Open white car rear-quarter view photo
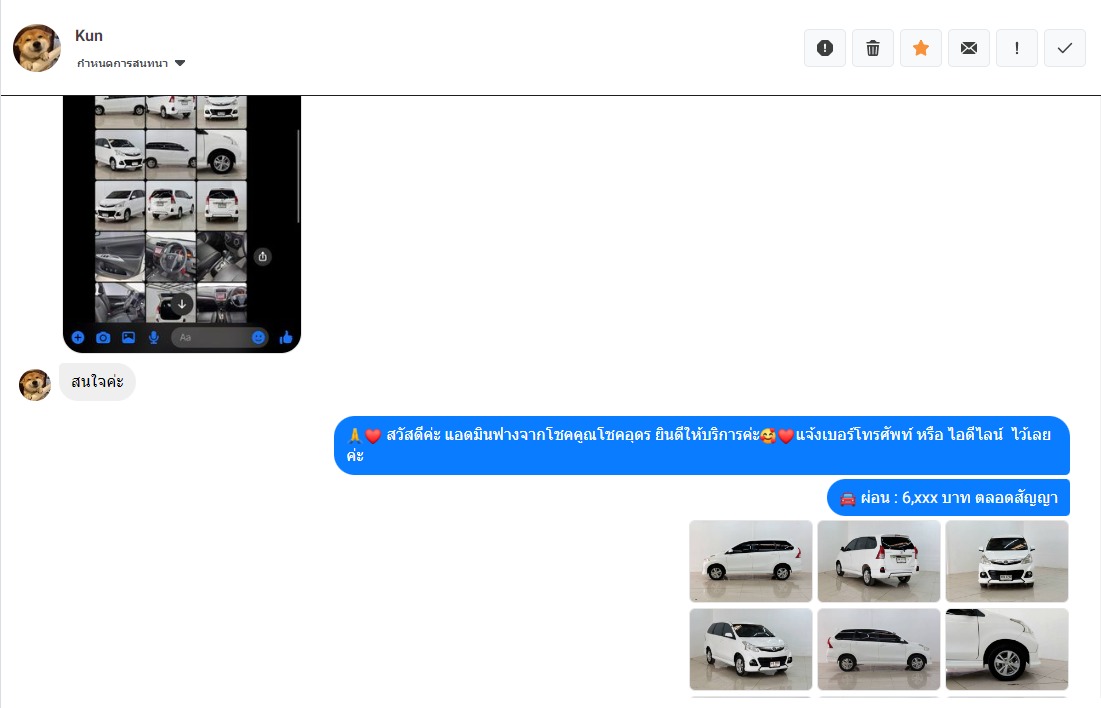 tap(878, 561)
